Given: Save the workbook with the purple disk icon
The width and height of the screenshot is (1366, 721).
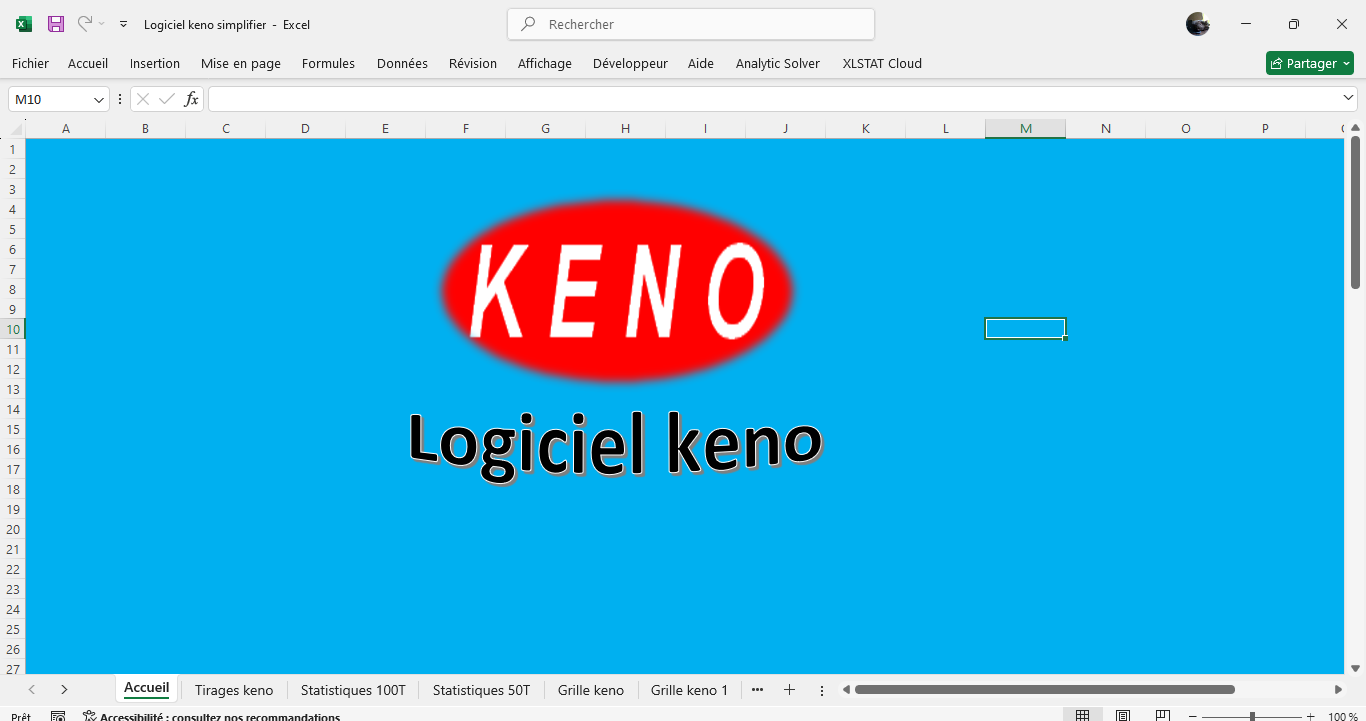Looking at the screenshot, I should [x=56, y=24].
